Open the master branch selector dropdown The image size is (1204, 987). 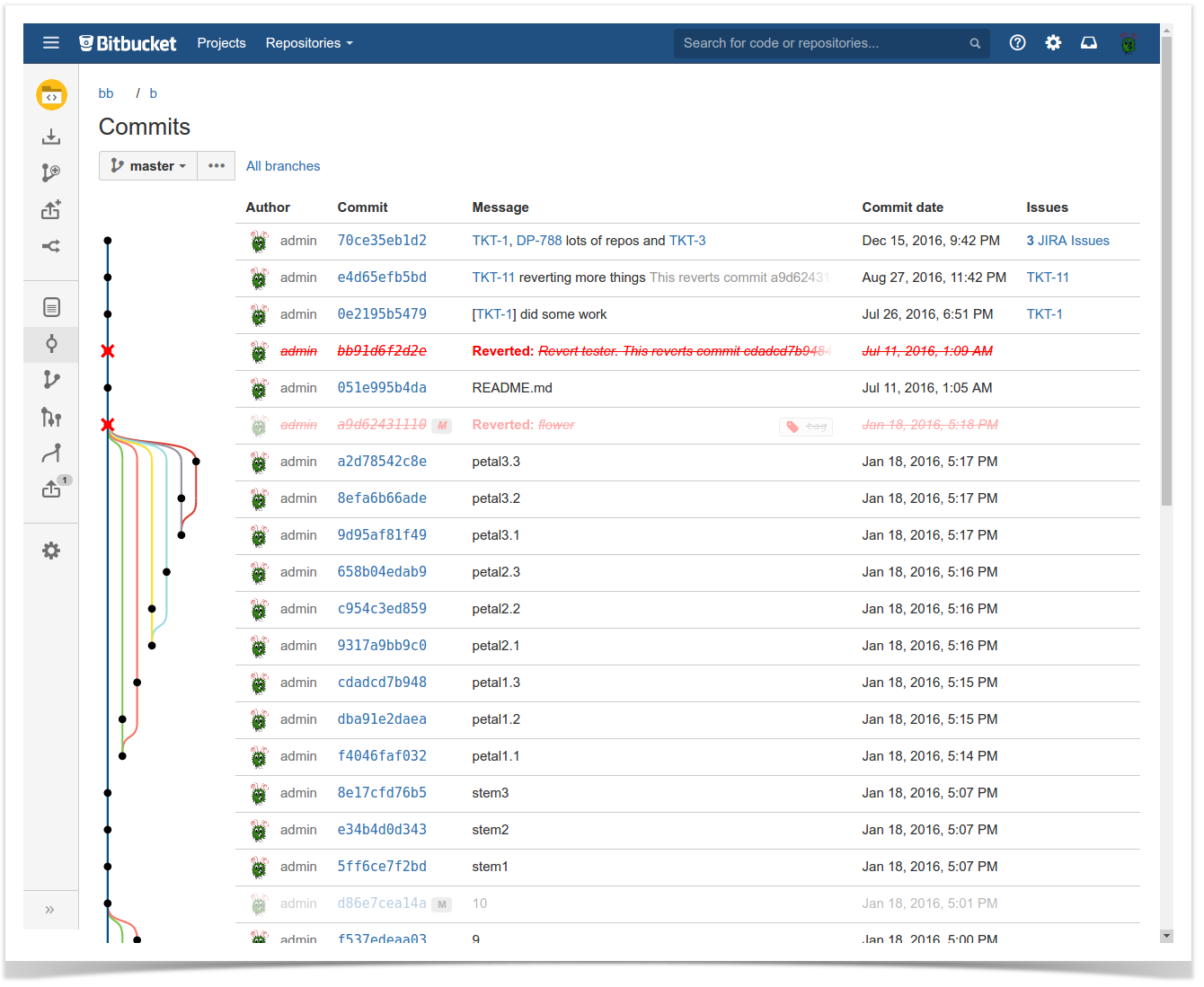click(147, 165)
